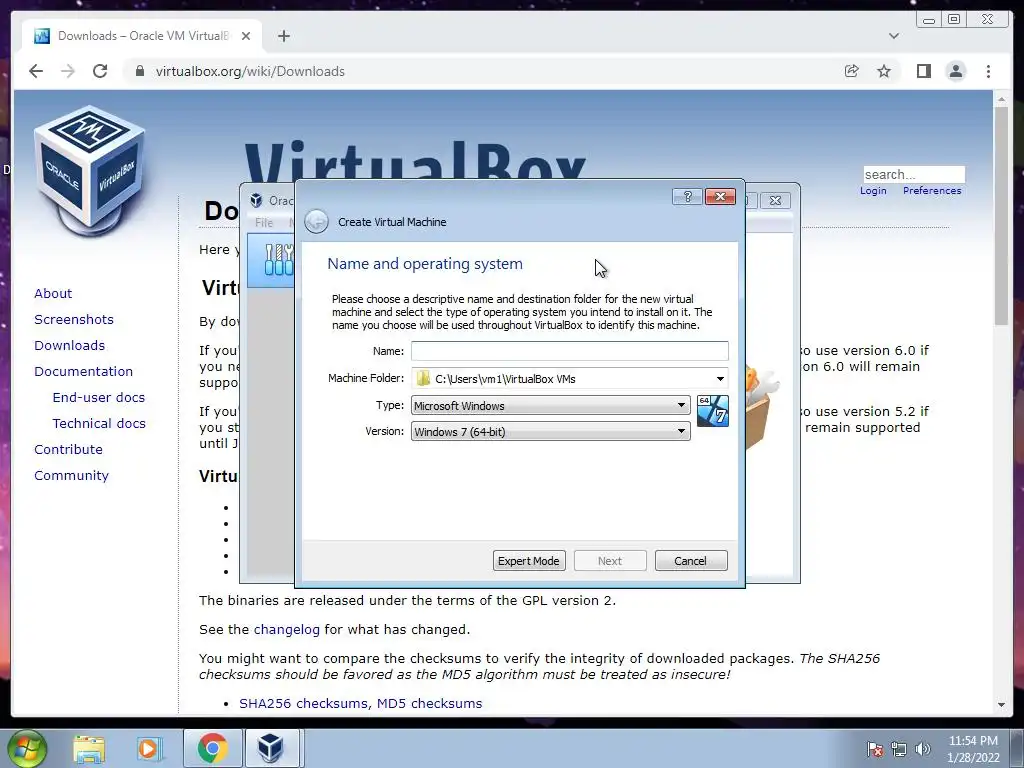Image resolution: width=1024 pixels, height=768 pixels.
Task: Click the site lock icon in address bar
Action: [139, 71]
